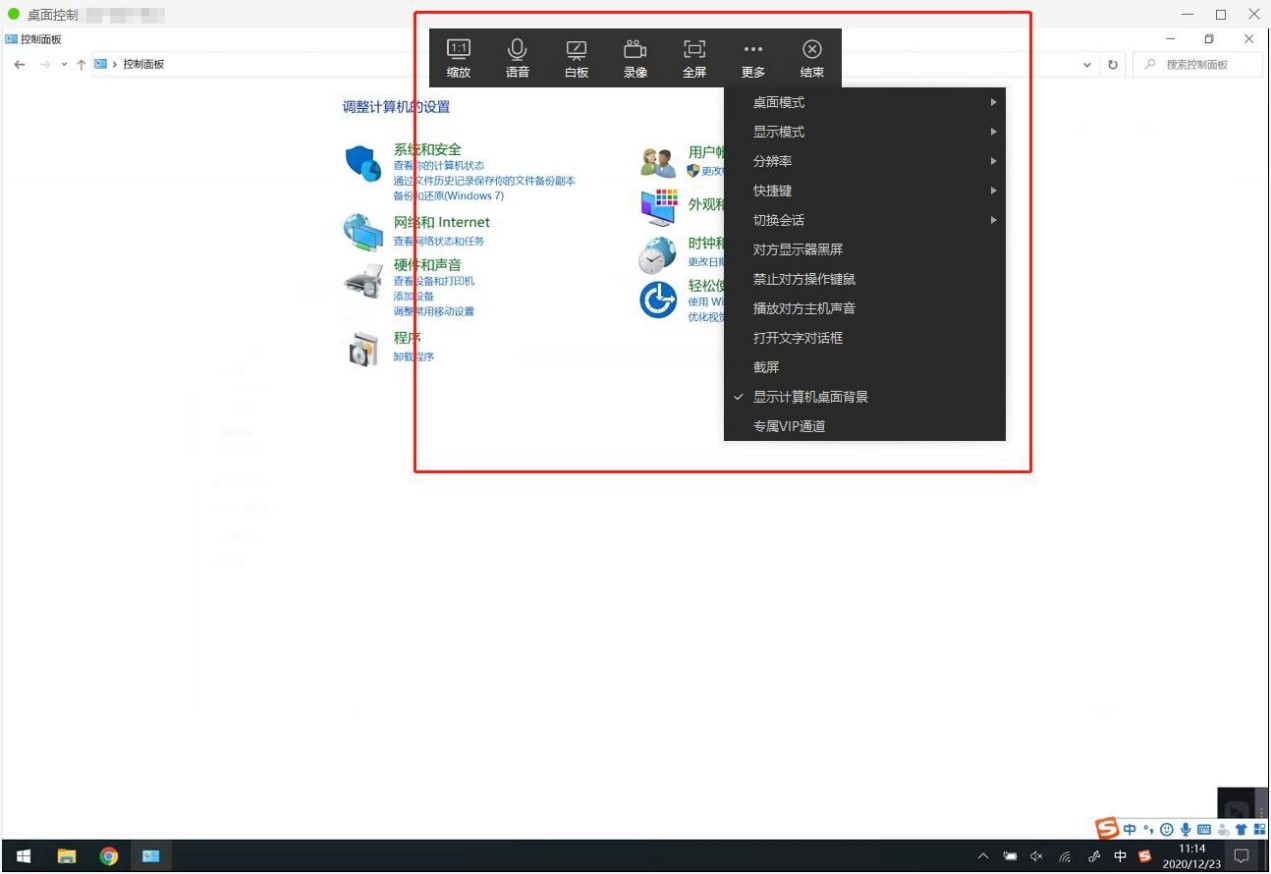
Task: Open the Windows Start menu
Action: click(22, 856)
